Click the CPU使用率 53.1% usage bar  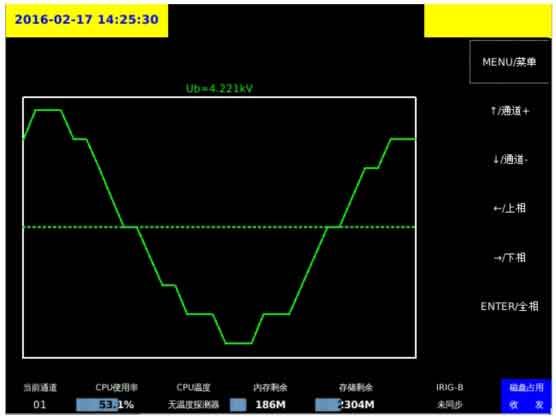coord(105,405)
